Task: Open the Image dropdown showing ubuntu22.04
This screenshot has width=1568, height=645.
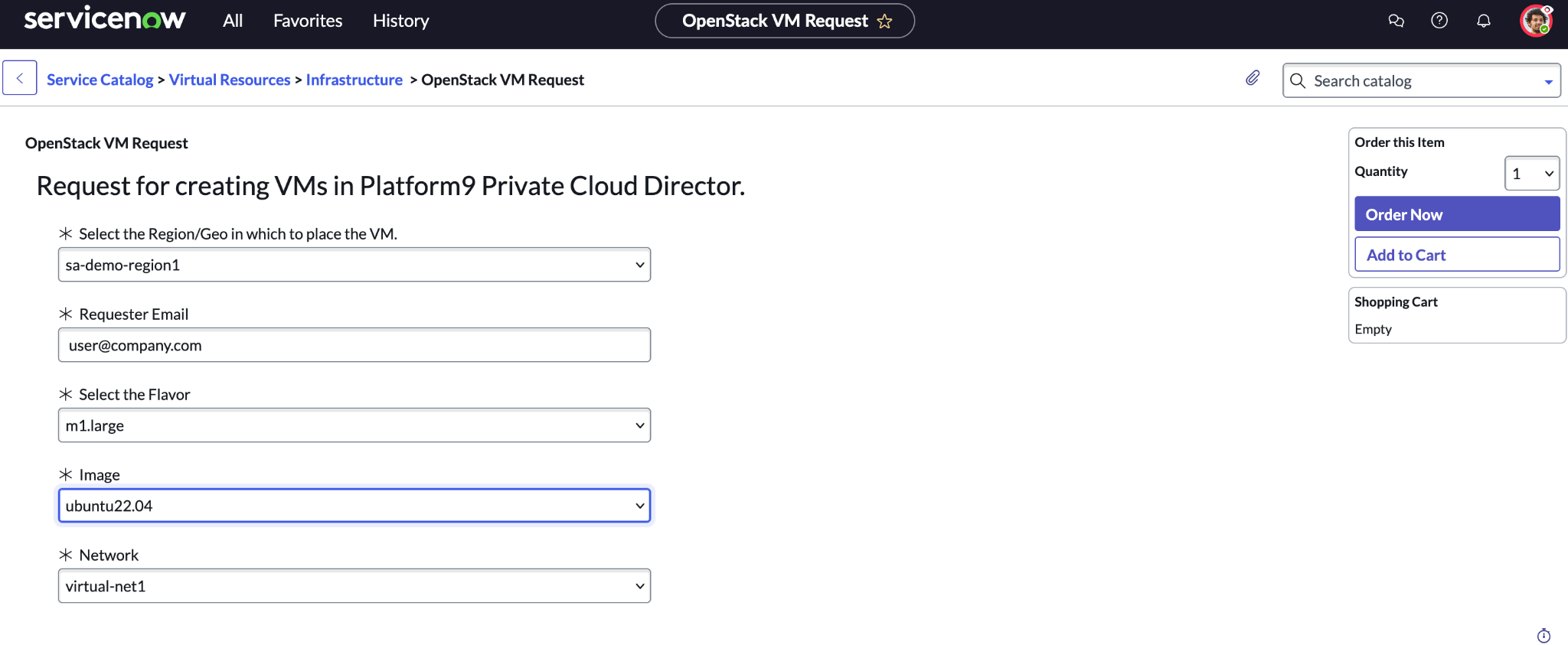Action: 354,506
